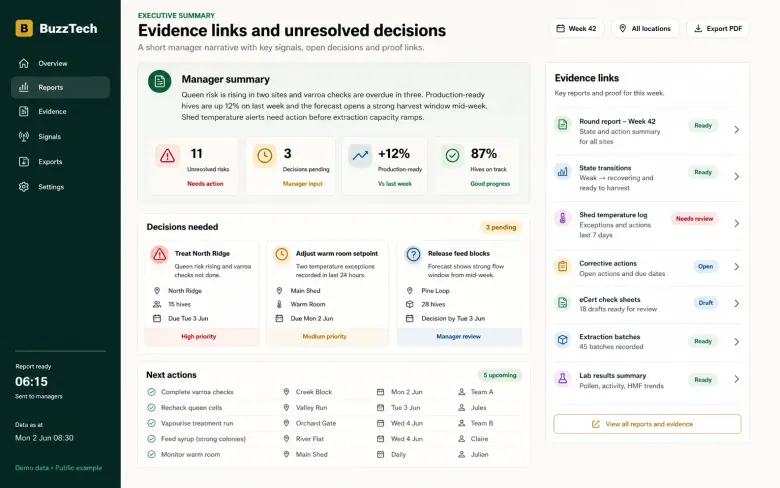Click the 3 pending badge
The image size is (780, 488).
pyautogui.click(x=500, y=227)
